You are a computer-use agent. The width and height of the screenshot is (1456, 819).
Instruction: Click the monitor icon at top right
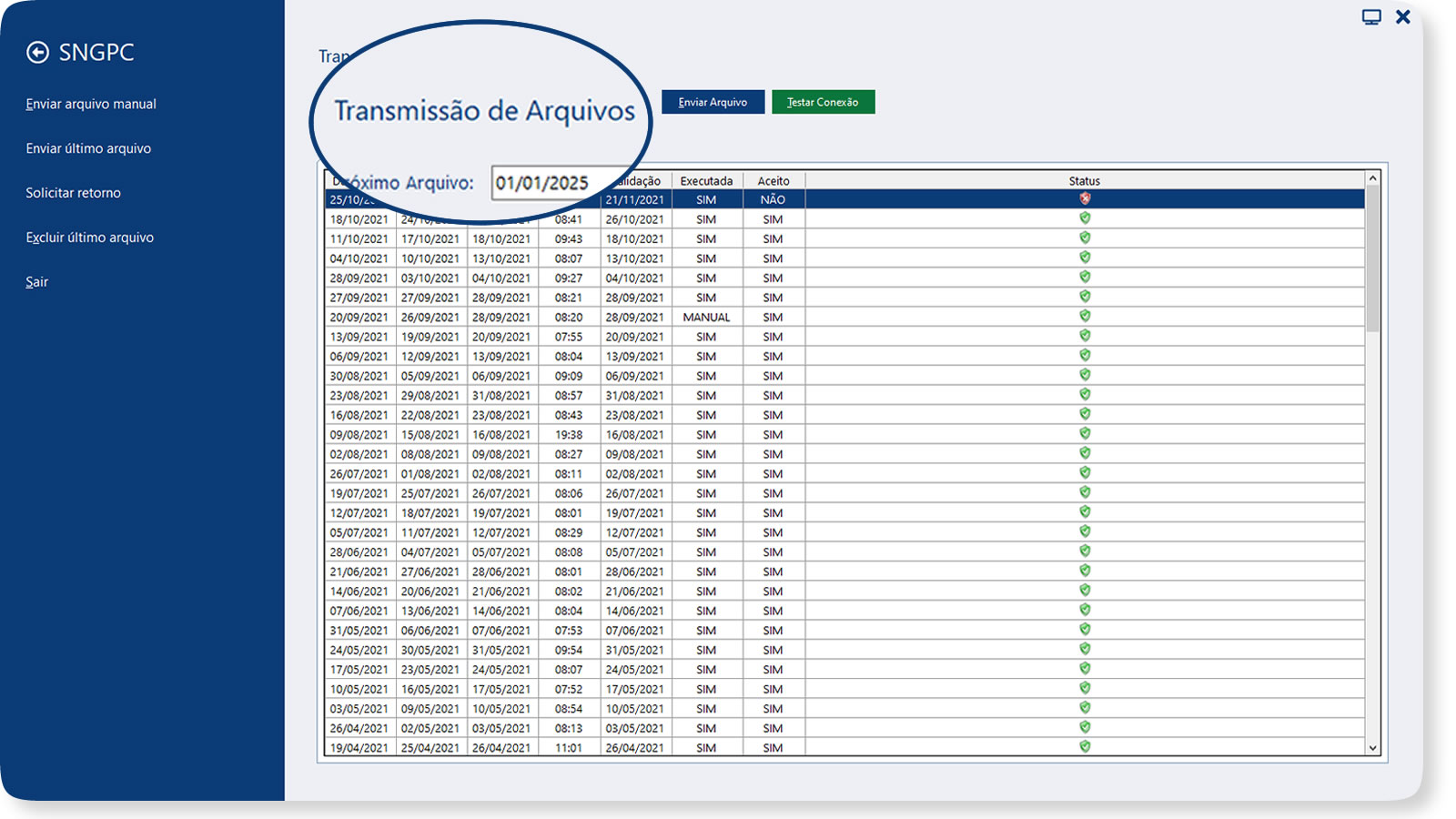tap(1371, 17)
